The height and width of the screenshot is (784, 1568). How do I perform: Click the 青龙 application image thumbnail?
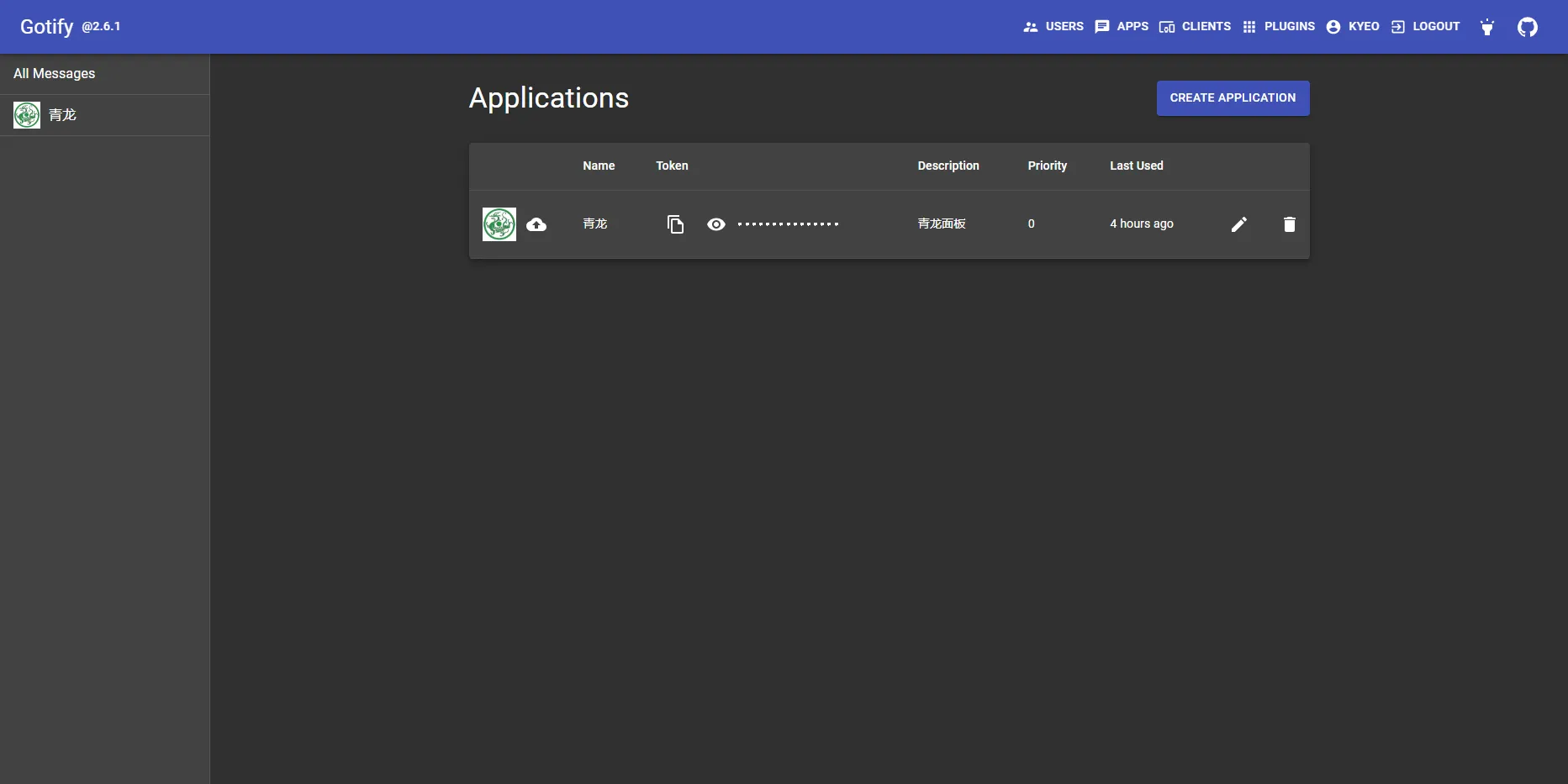click(x=499, y=224)
